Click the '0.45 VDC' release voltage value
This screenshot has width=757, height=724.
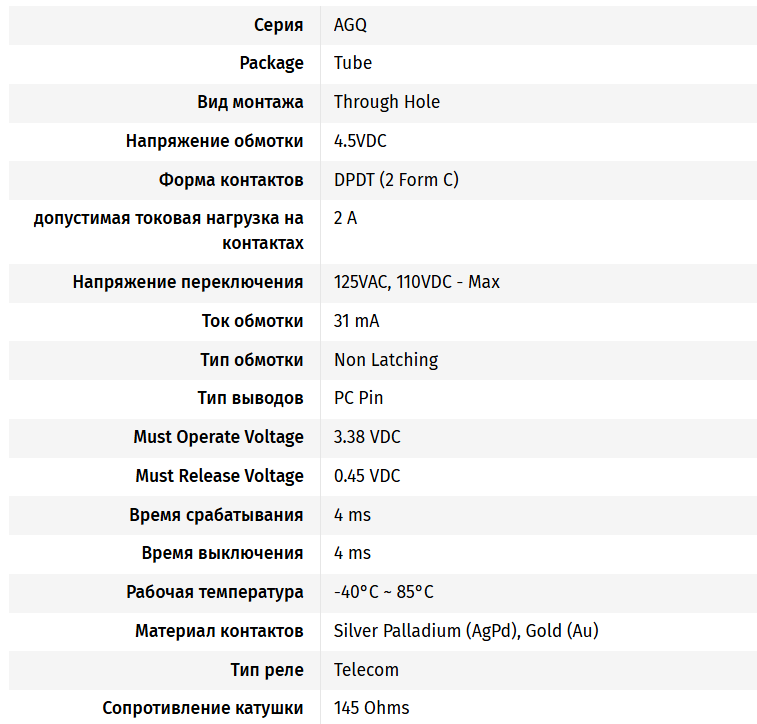[x=367, y=476]
